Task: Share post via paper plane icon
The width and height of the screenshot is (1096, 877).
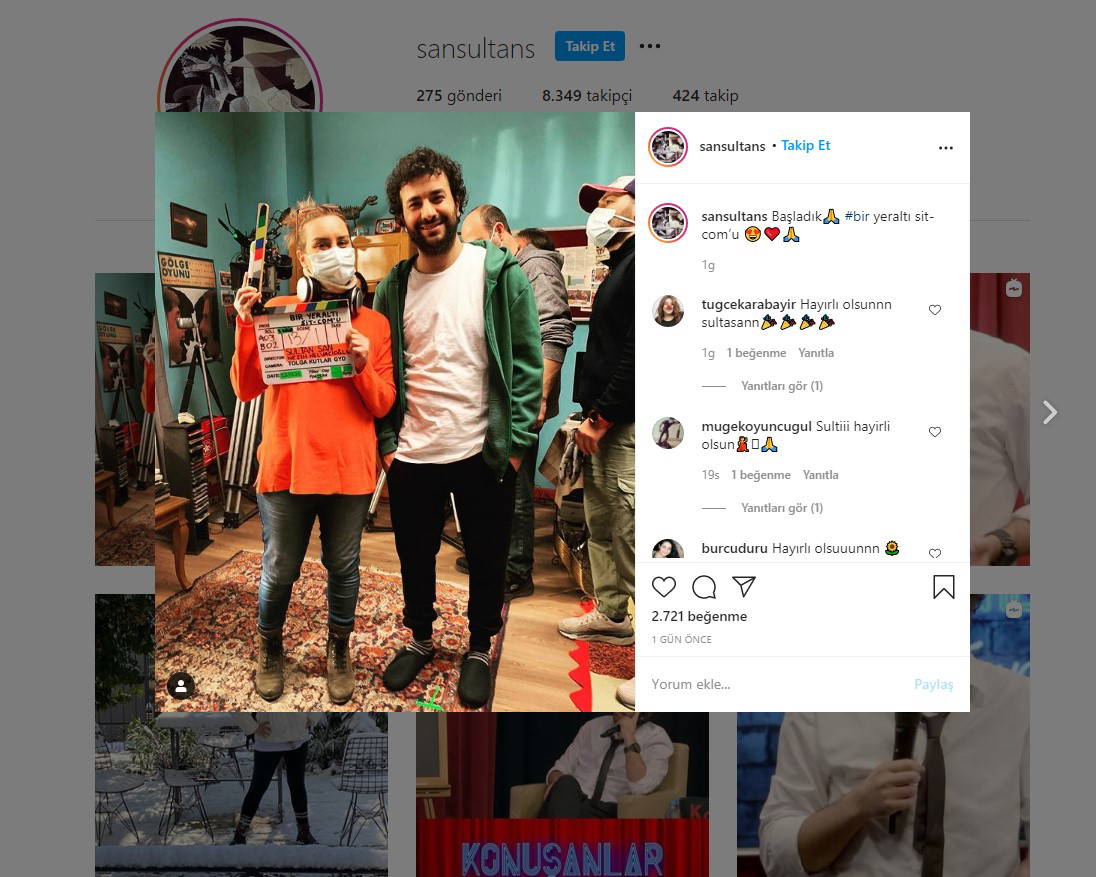Action: [743, 586]
